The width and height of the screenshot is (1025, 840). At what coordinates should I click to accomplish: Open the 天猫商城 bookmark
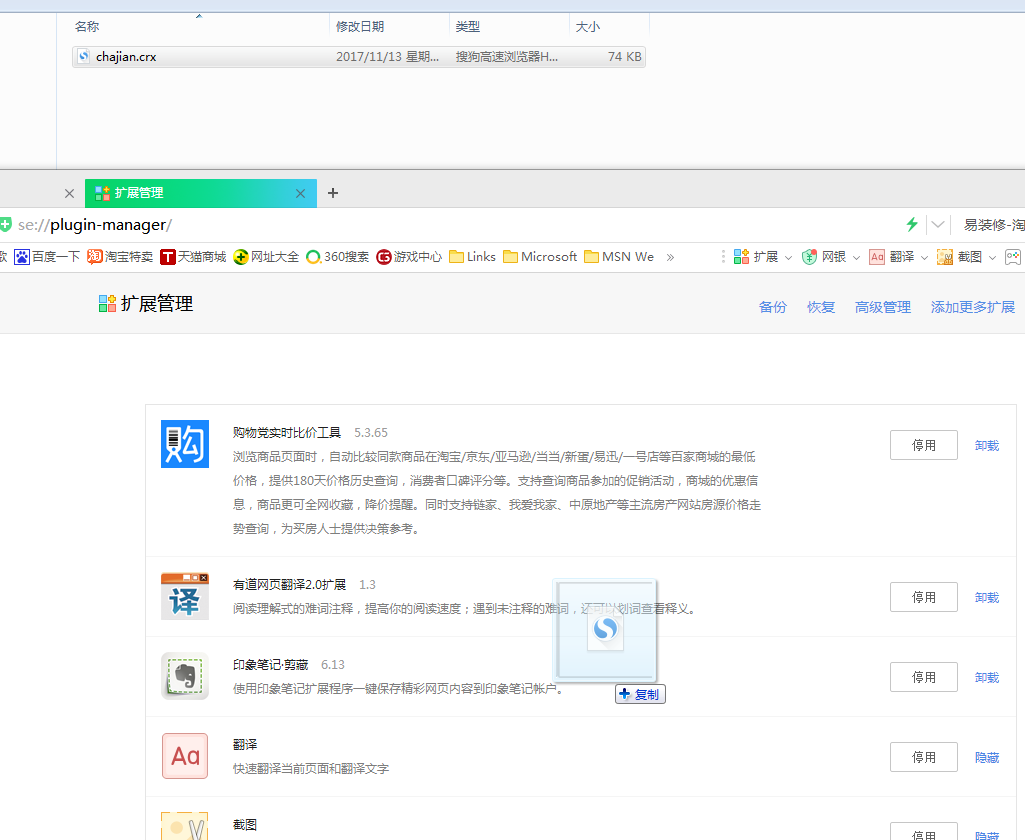point(193,257)
